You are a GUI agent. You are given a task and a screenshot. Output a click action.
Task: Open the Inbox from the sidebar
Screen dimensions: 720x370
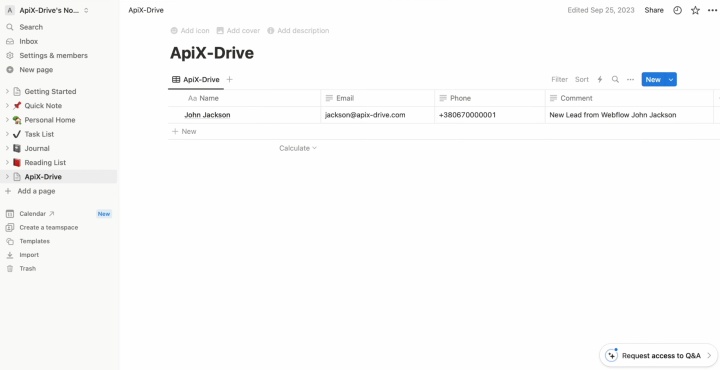[x=28, y=41]
